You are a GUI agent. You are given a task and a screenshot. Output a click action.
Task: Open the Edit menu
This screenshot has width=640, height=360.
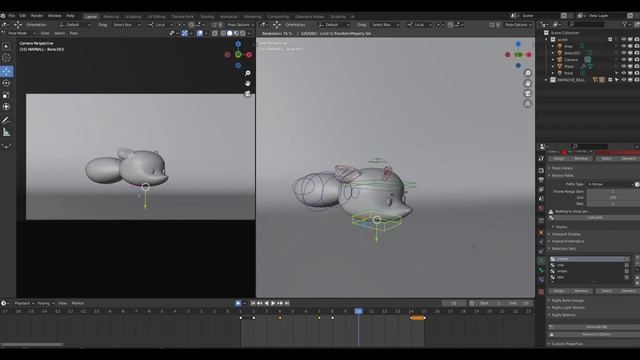tap(22, 16)
